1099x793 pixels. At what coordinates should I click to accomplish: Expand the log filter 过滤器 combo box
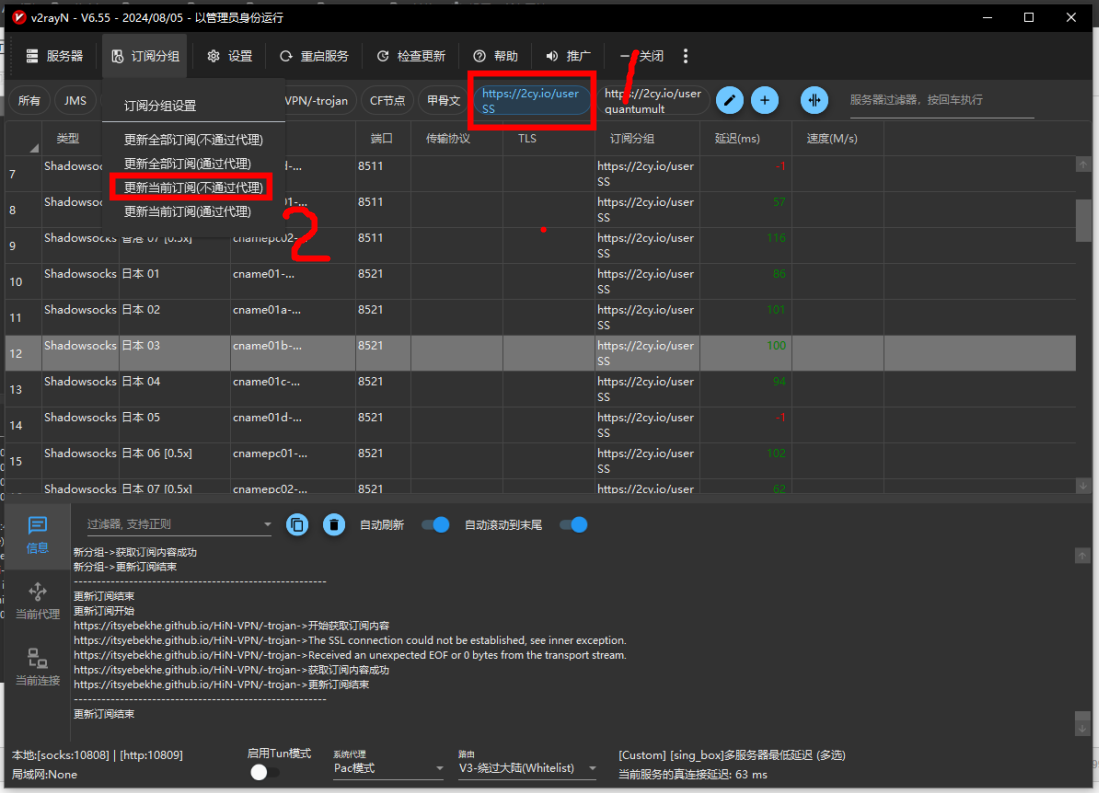[x=267, y=524]
